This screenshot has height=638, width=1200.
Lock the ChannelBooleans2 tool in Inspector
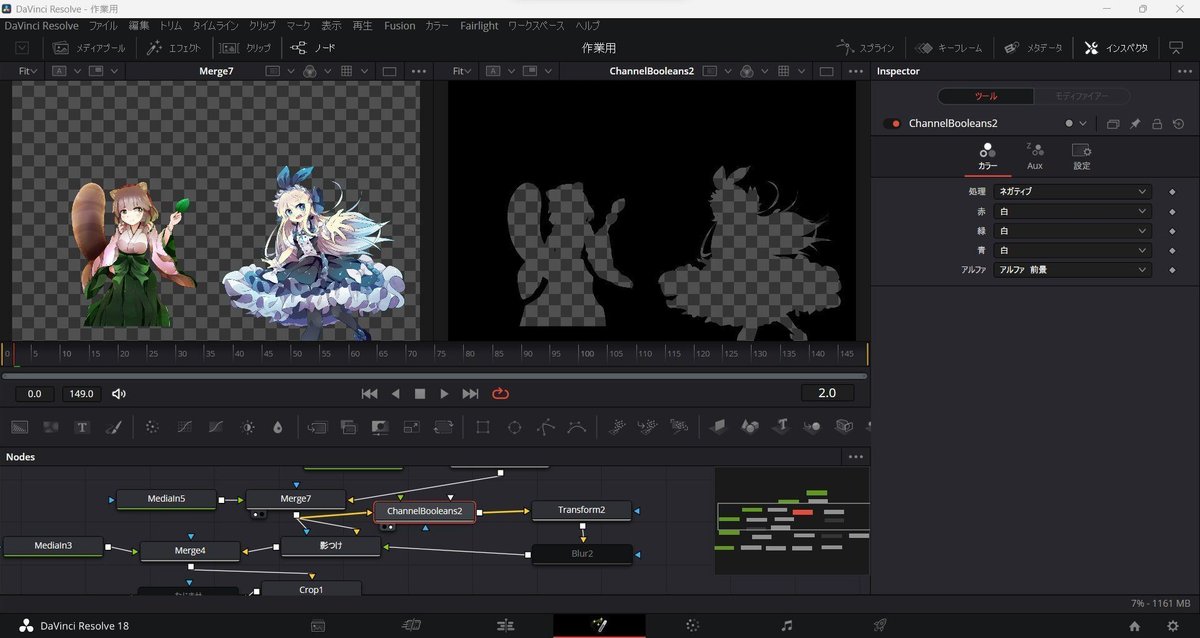(1157, 124)
